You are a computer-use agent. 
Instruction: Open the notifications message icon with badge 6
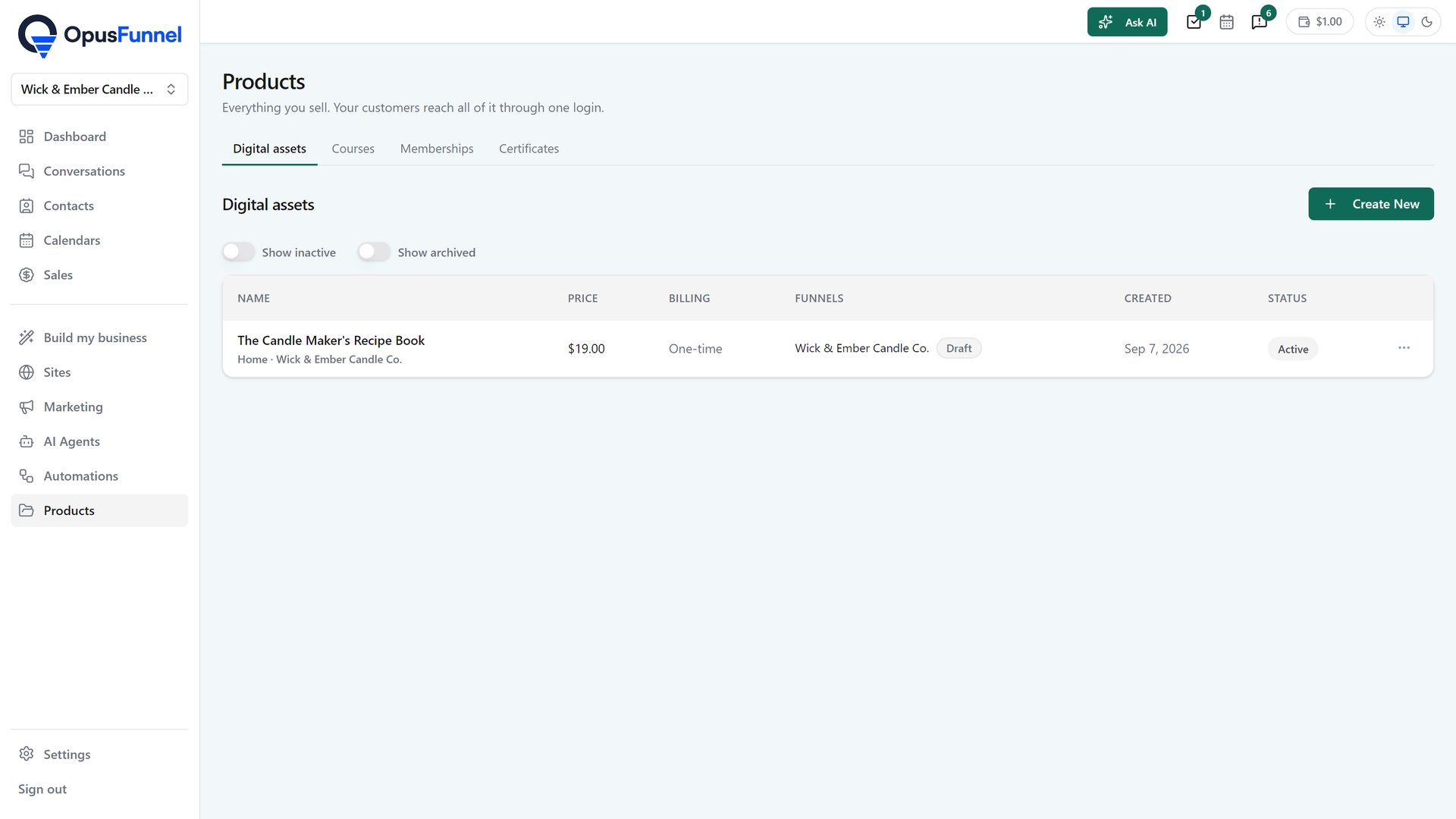[1259, 22]
